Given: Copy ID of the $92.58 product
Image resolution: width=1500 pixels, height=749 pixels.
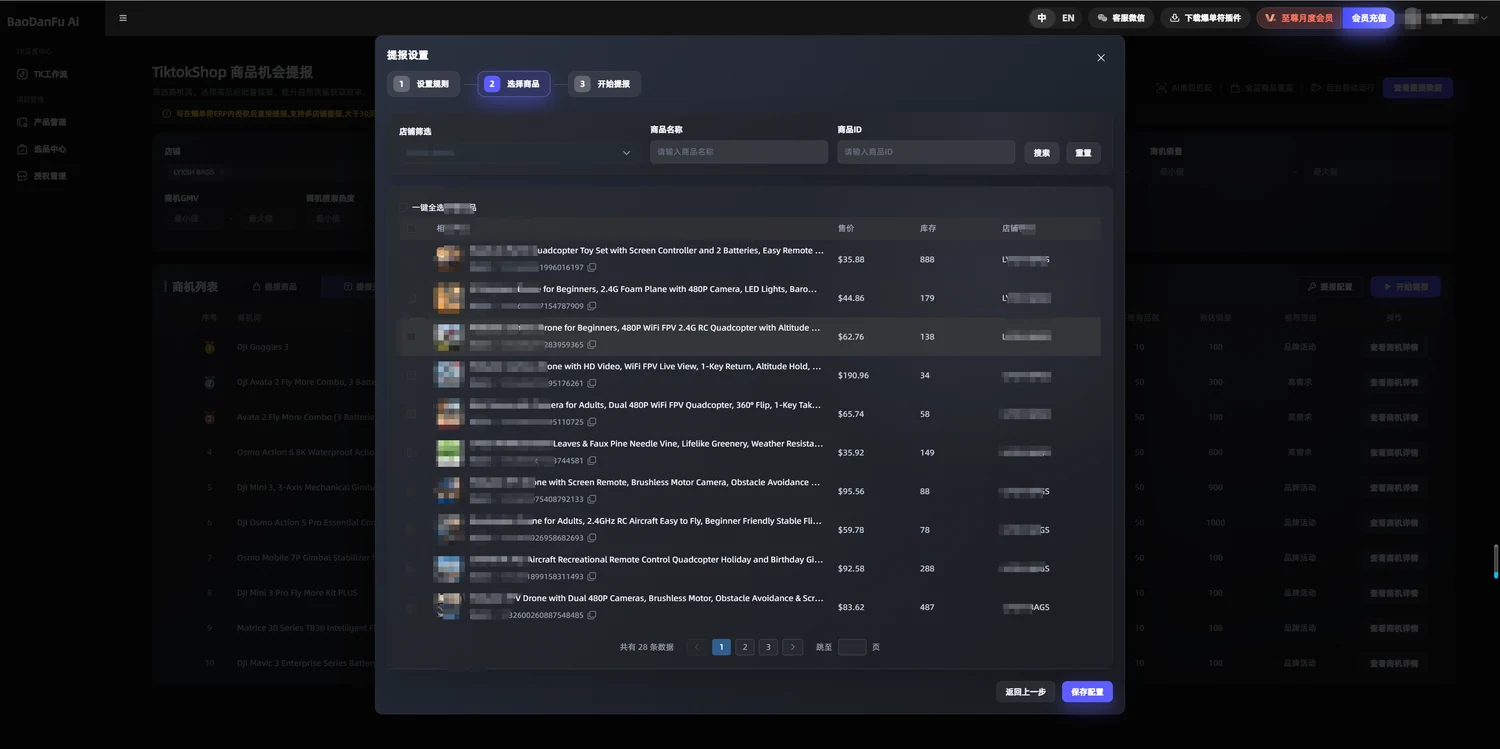Looking at the screenshot, I should (592, 577).
